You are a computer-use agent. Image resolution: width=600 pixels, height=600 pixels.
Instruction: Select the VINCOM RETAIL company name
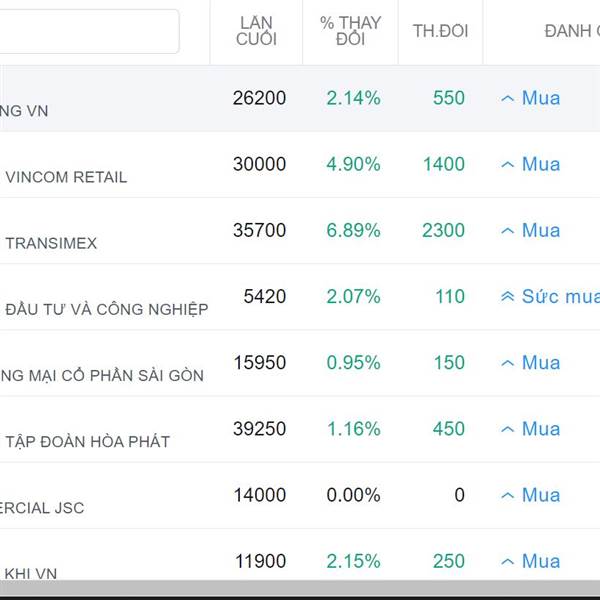pyautogui.click(x=66, y=177)
